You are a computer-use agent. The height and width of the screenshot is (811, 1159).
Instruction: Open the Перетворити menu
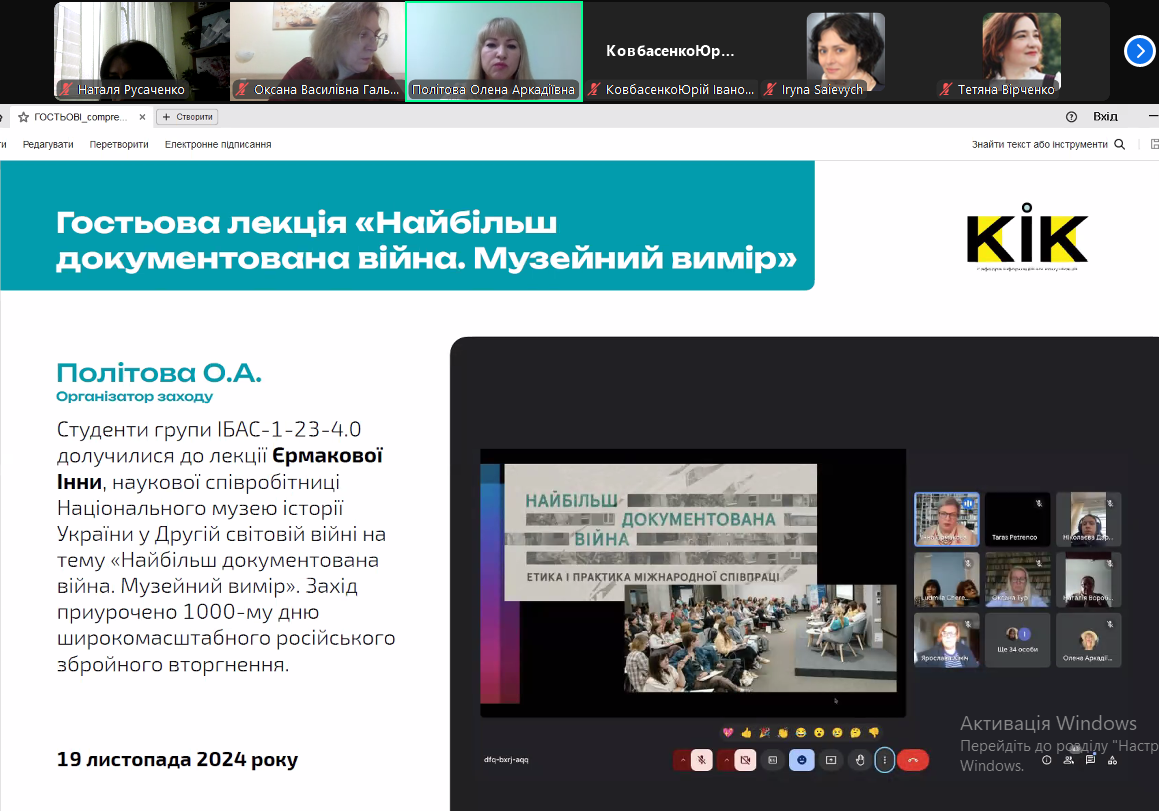coord(119,144)
